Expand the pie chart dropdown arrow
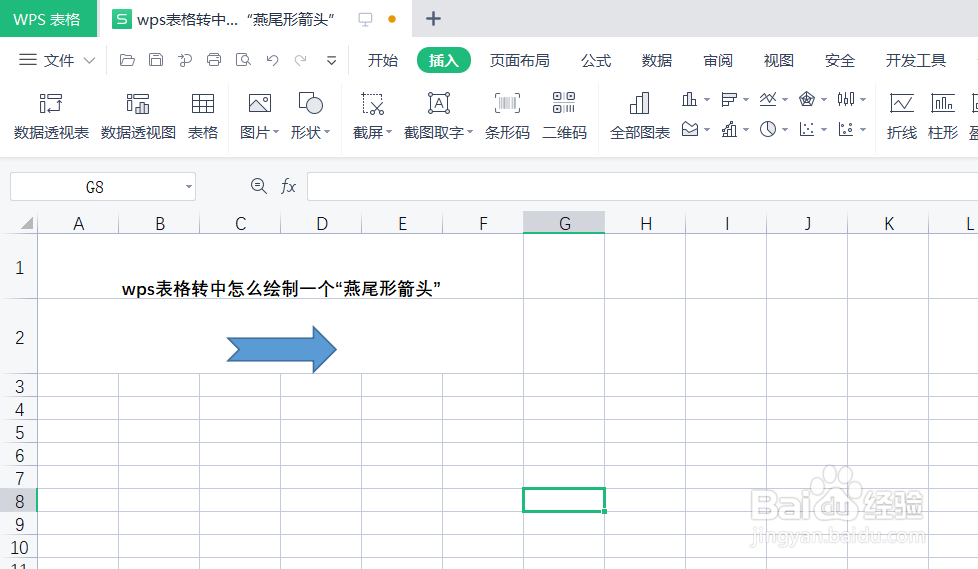Image resolution: width=978 pixels, height=569 pixels. tap(785, 129)
